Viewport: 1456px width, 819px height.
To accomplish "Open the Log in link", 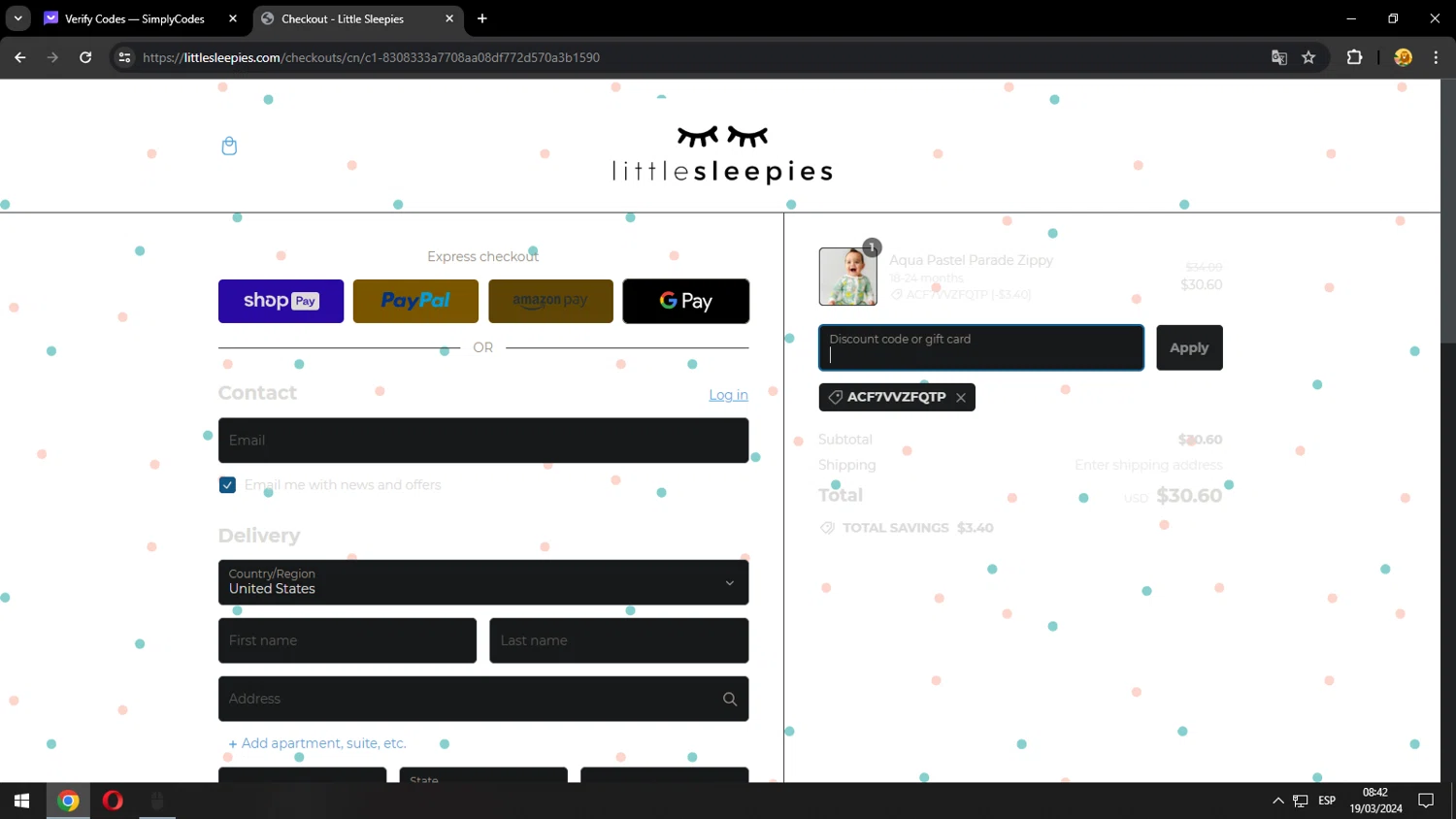I will click(728, 395).
